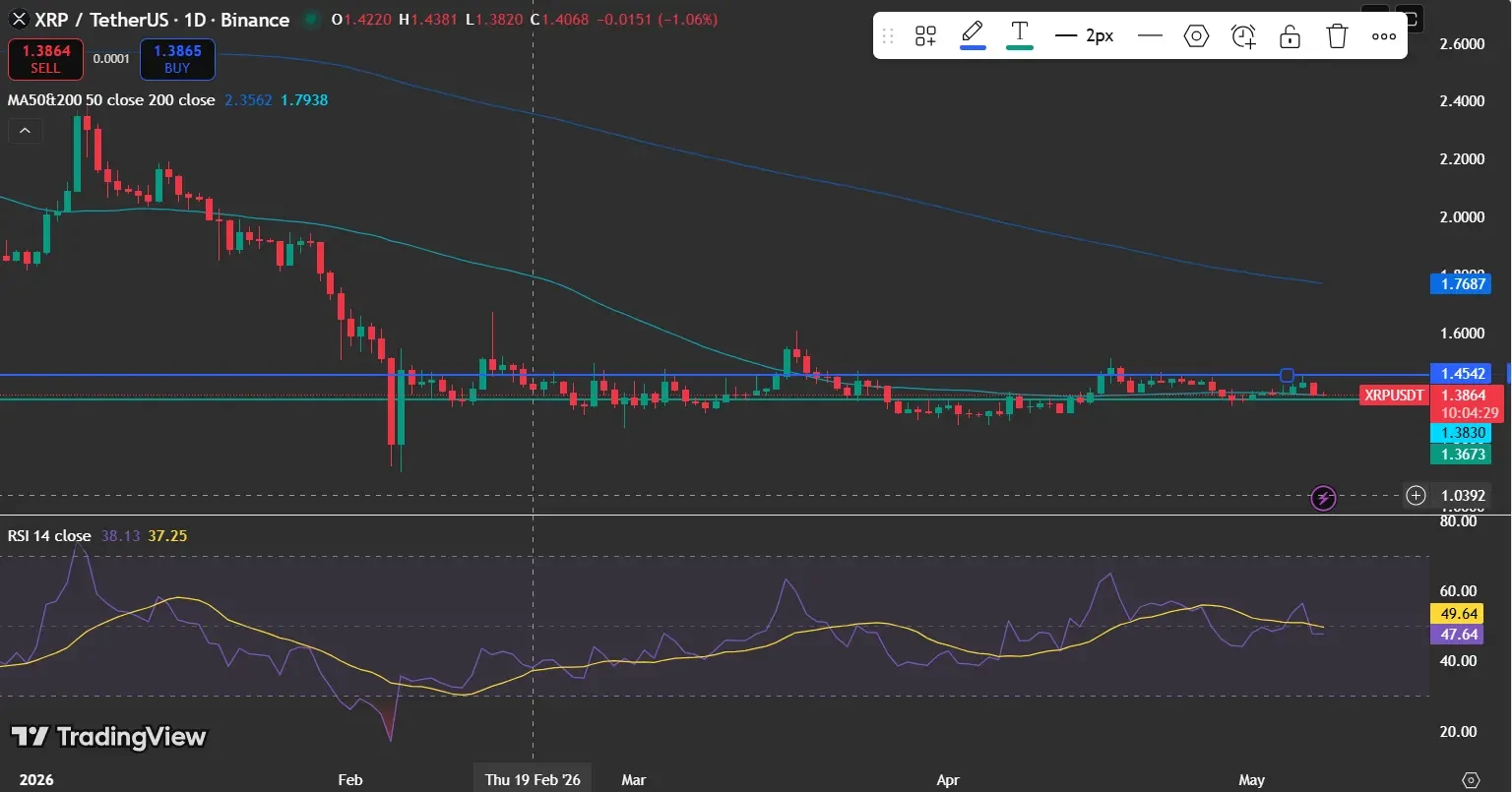1512x792 pixels.
Task: Select the line color pencil tool
Action: [973, 31]
